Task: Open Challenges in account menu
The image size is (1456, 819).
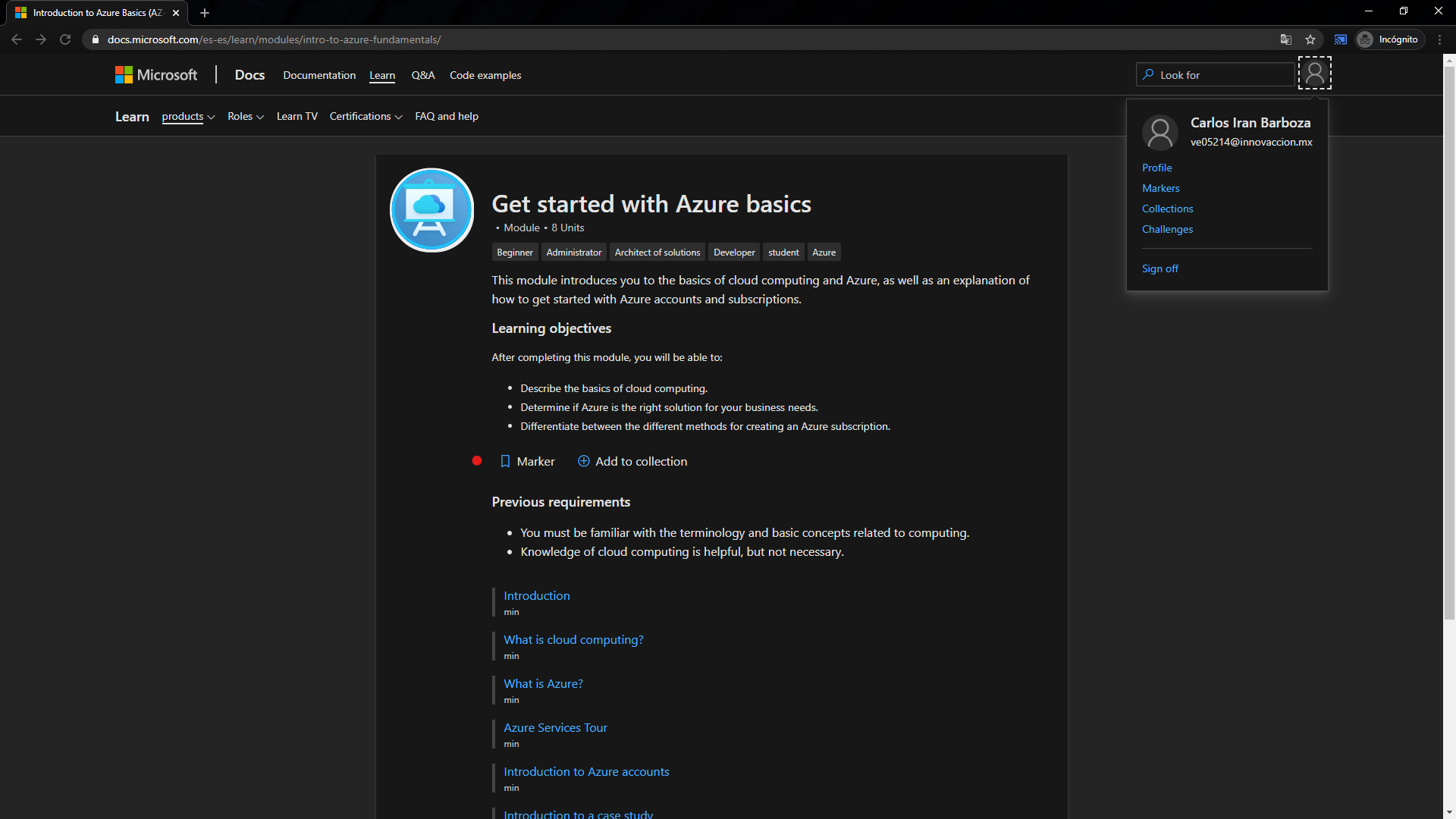Action: tap(1167, 229)
